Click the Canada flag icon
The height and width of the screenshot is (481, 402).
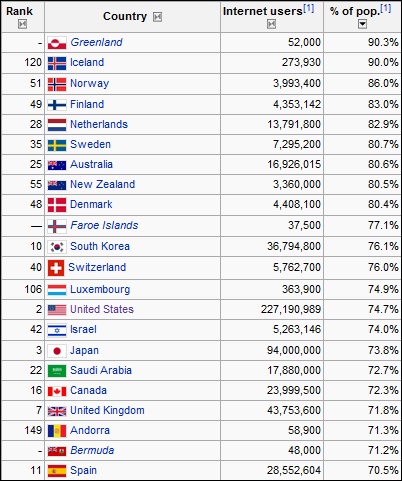click(57, 391)
